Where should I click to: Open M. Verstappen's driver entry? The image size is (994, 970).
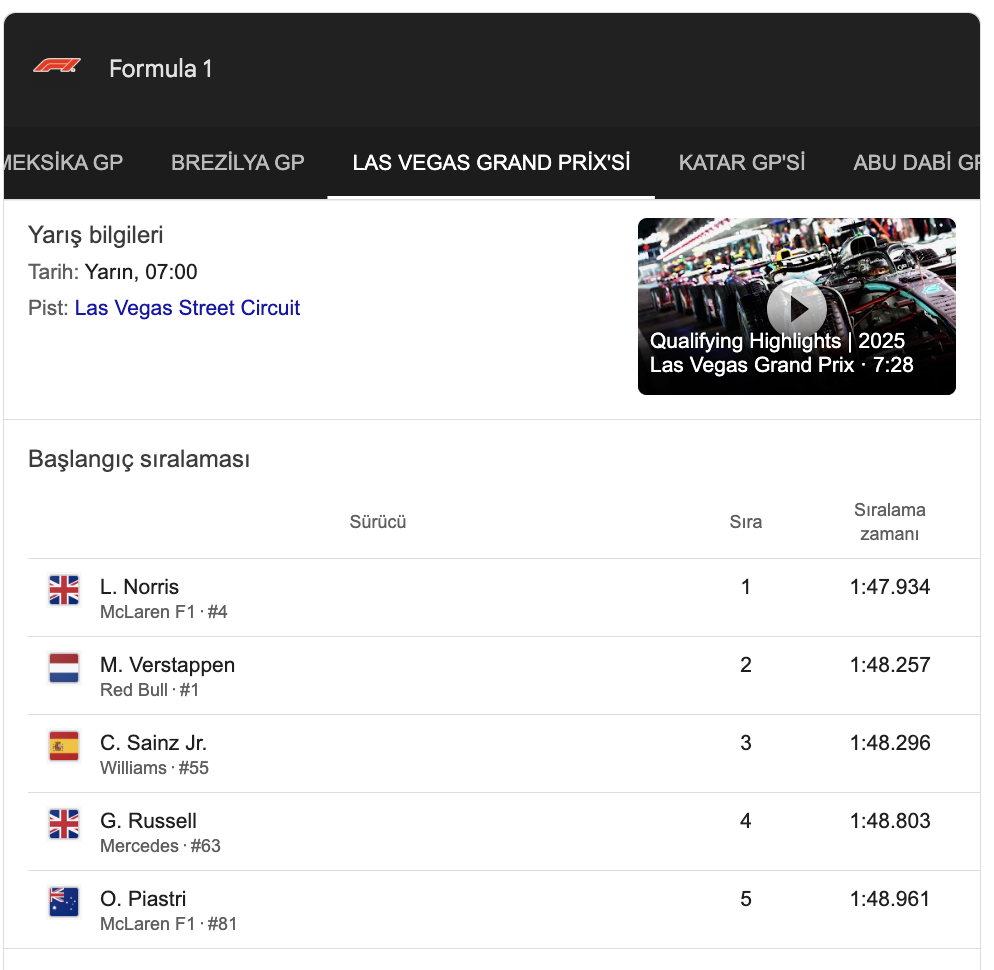[x=167, y=665]
